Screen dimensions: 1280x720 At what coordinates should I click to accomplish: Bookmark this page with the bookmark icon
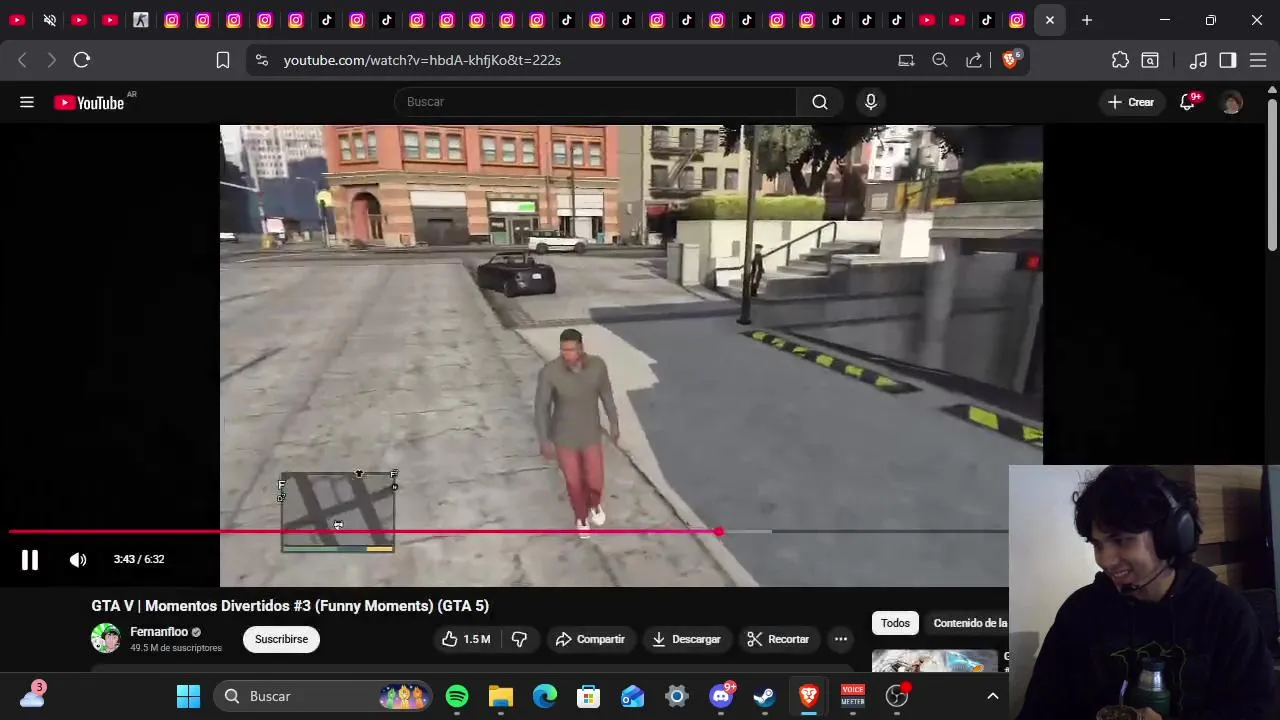(223, 60)
